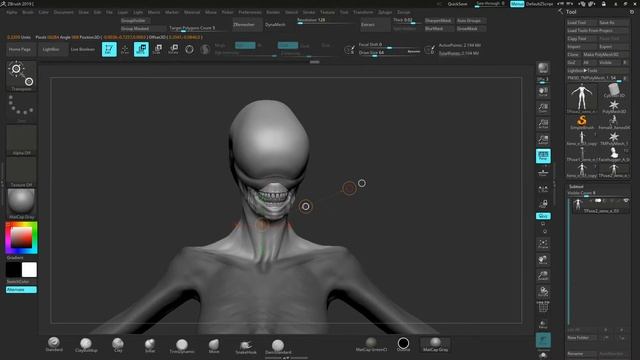Select the Inflat brush
The height and width of the screenshot is (360, 640).
coord(150,345)
